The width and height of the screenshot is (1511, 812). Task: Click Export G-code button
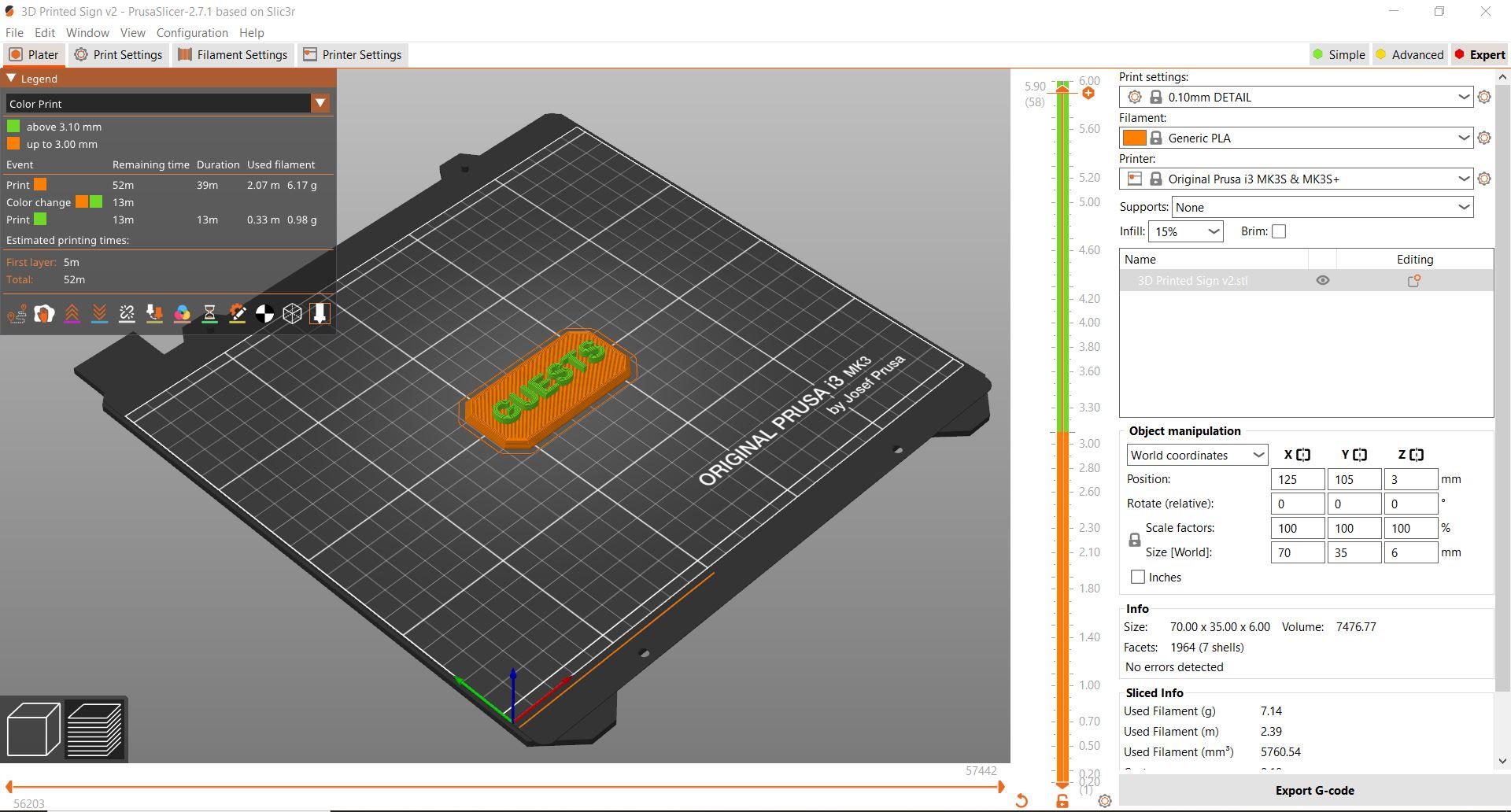1314,791
